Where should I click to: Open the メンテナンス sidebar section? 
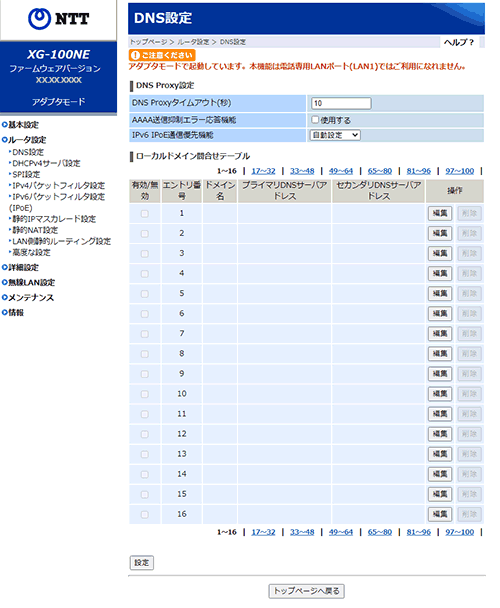[x=28, y=298]
